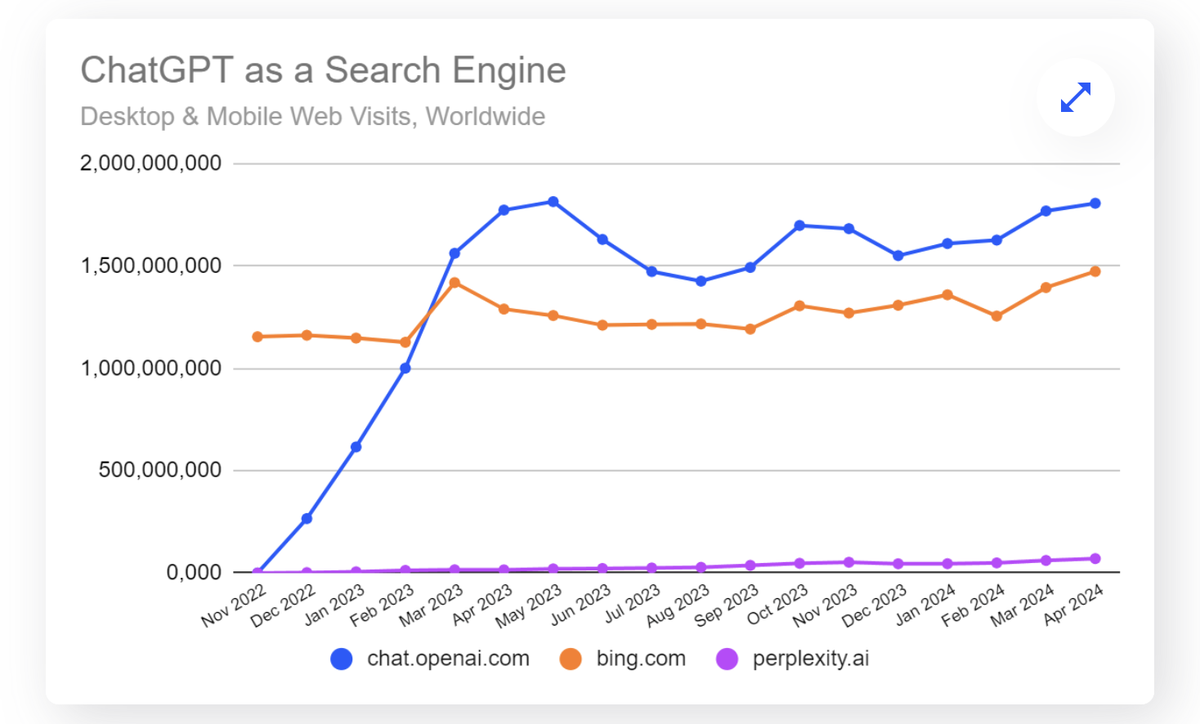Click the Dec 2023 blue marker
1200x724 pixels.
pyautogui.click(x=896, y=255)
